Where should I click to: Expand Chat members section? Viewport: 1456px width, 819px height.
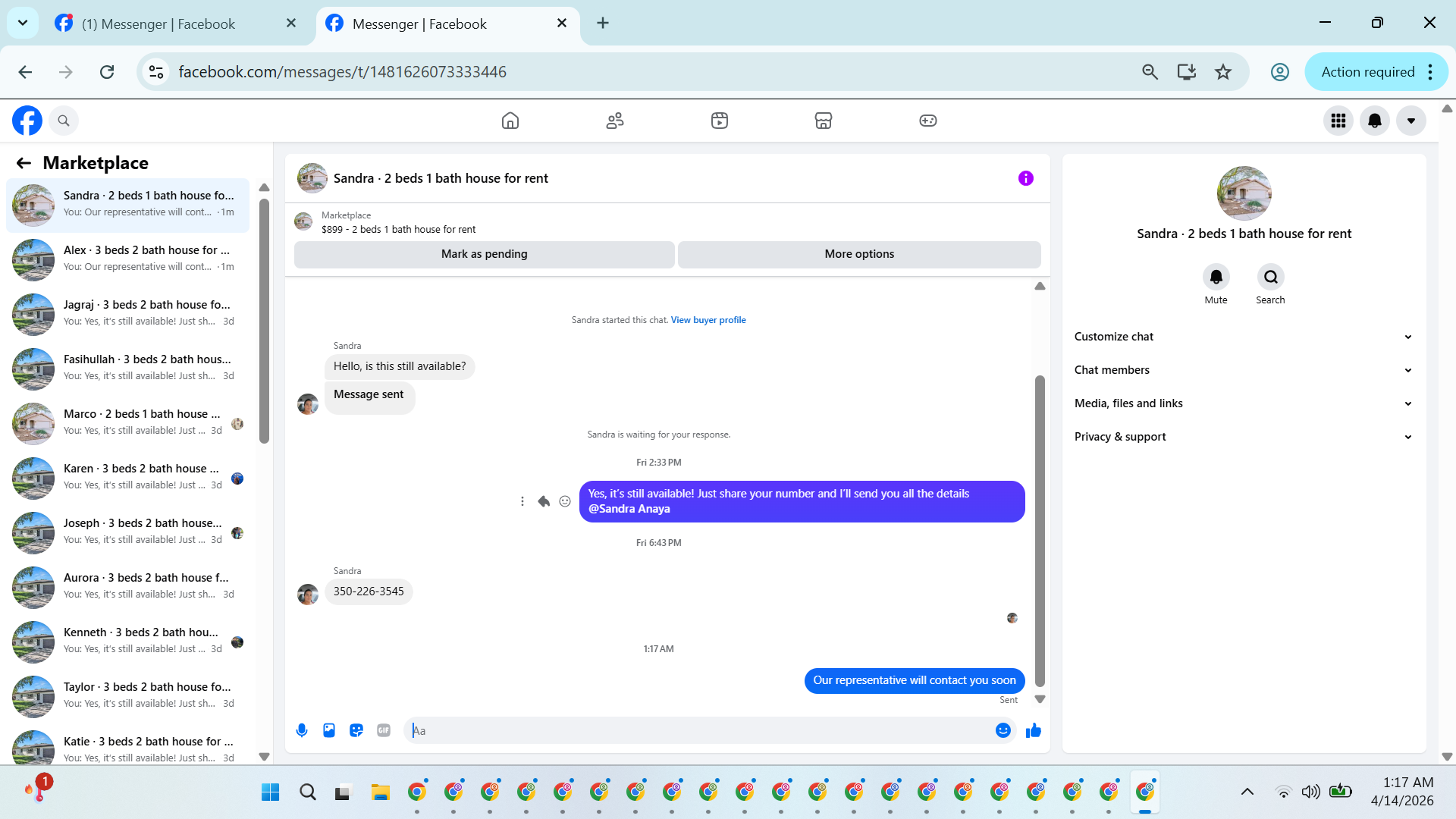(x=1244, y=370)
